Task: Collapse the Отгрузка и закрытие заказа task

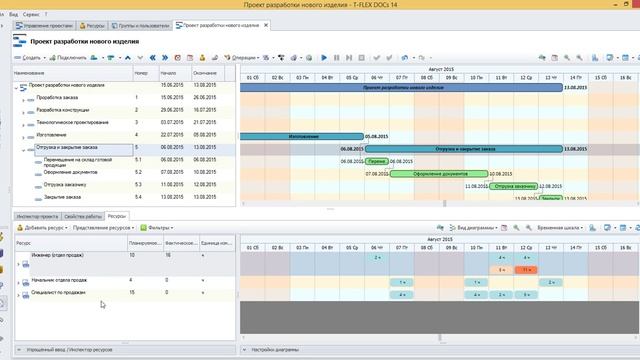Action: click(x=23, y=150)
